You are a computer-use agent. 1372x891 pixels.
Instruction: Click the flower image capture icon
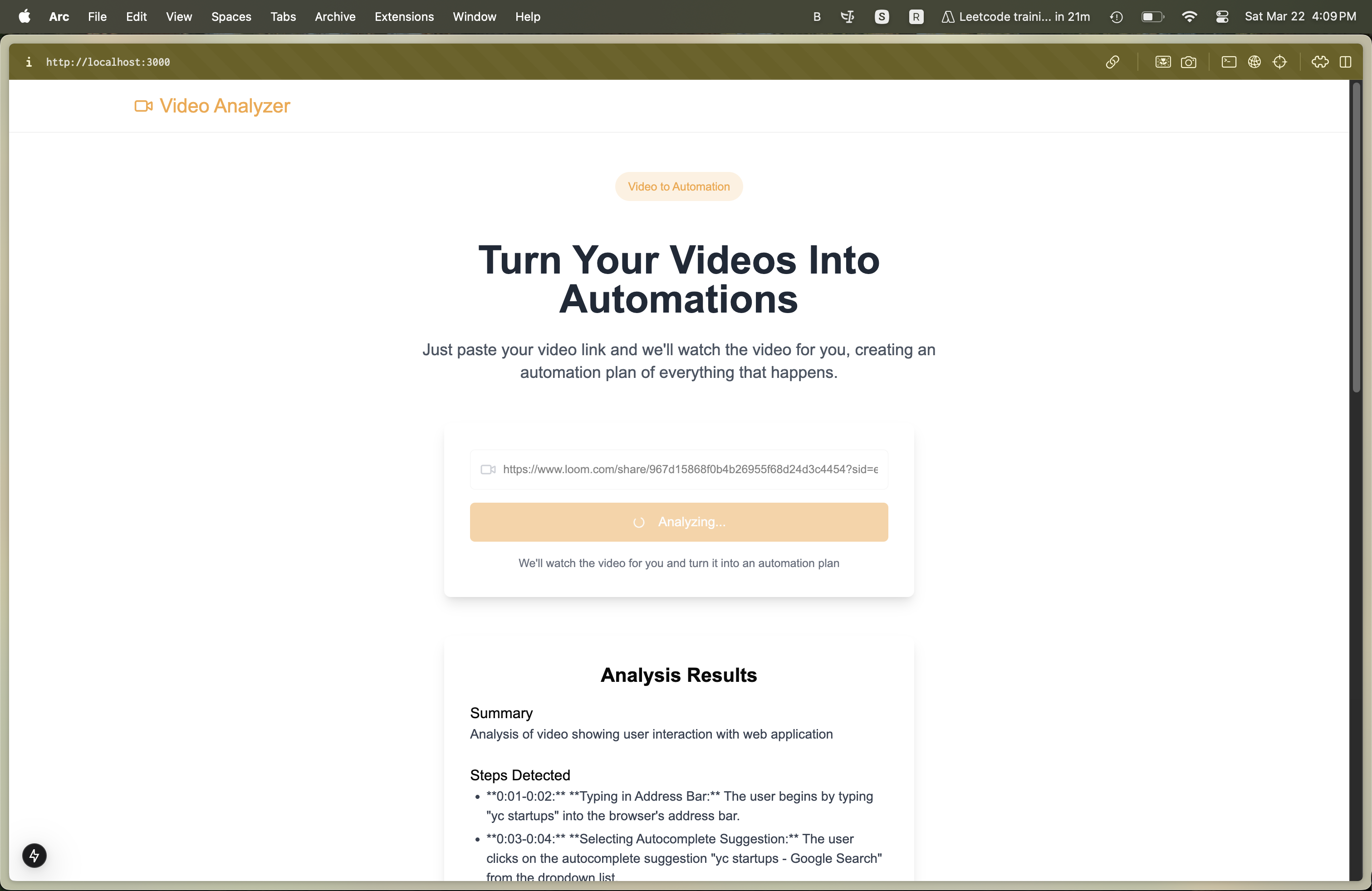point(1162,62)
